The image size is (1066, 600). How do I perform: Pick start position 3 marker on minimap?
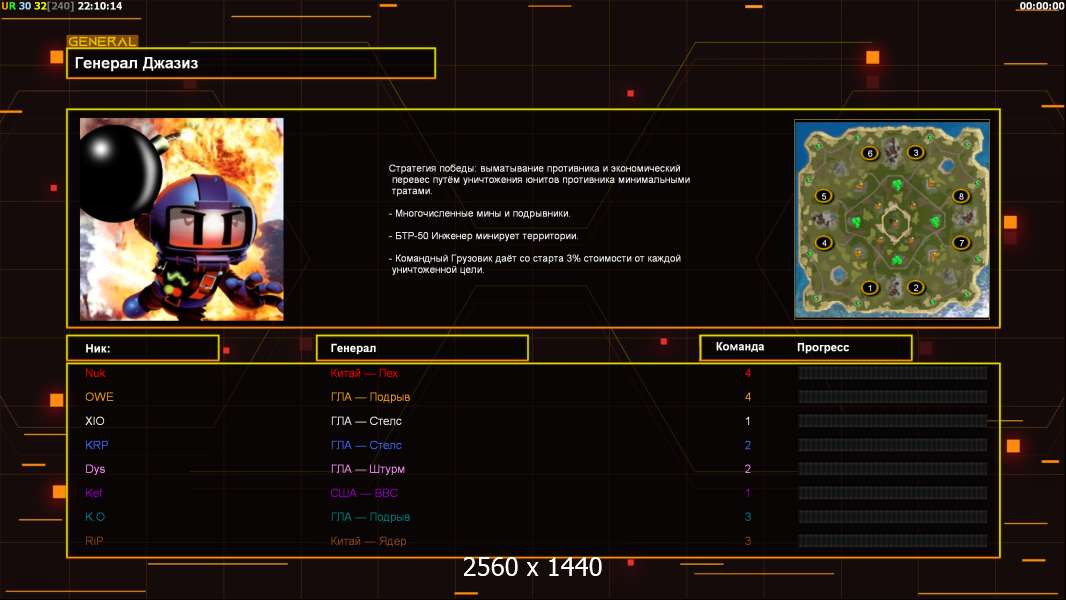915,153
